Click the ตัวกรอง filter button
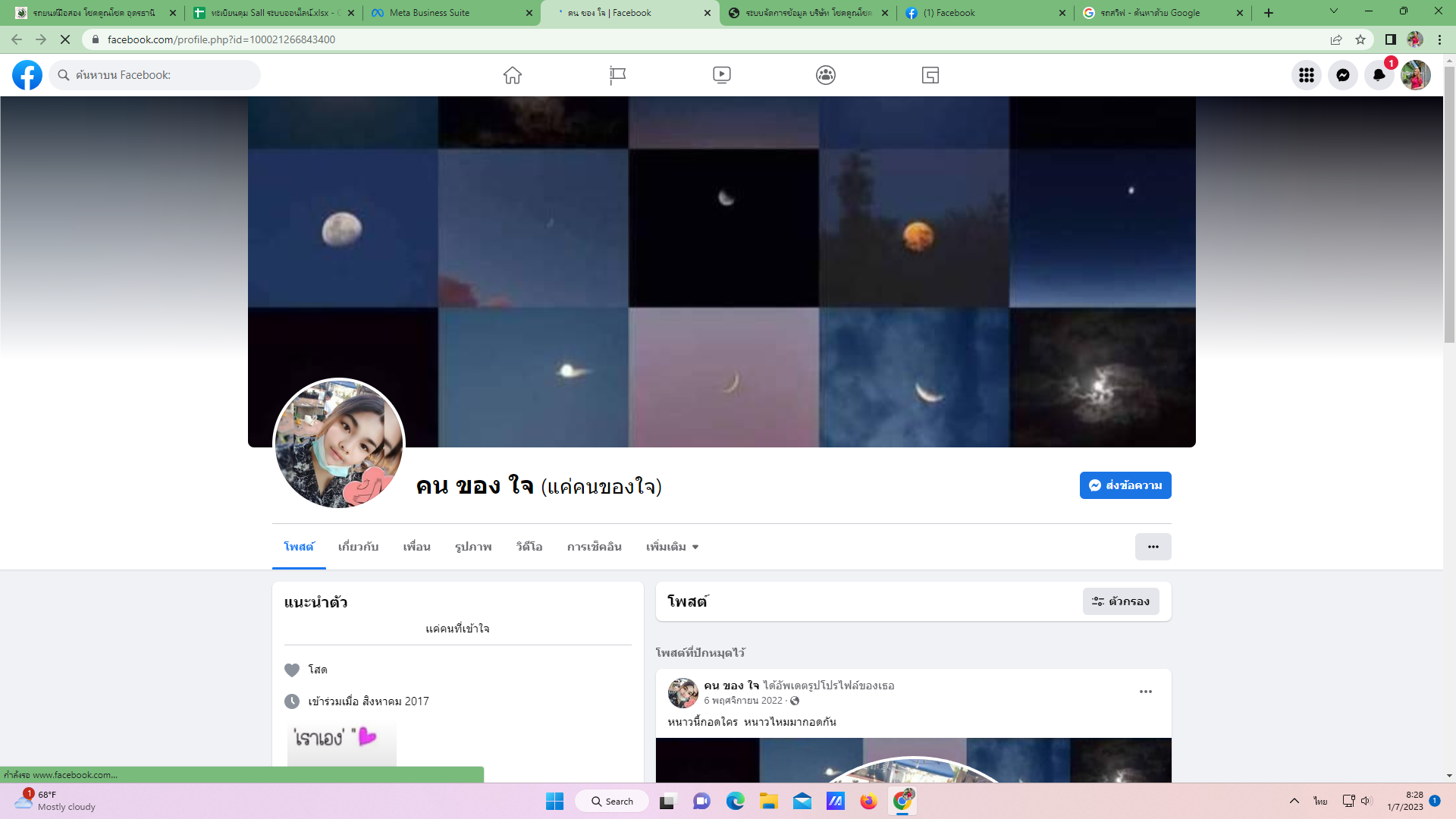1456x819 pixels. tap(1120, 601)
